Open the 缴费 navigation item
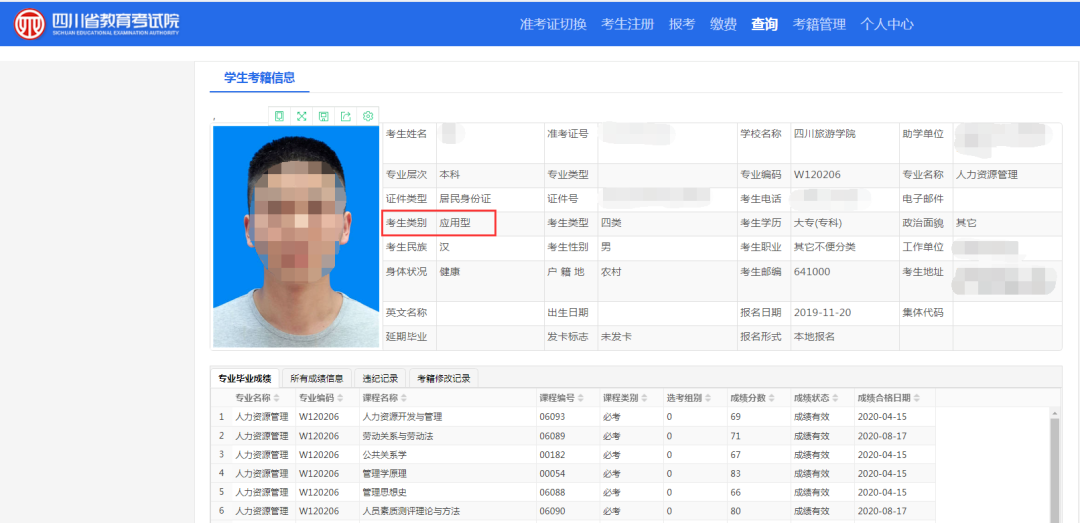The image size is (1080, 523). click(723, 25)
